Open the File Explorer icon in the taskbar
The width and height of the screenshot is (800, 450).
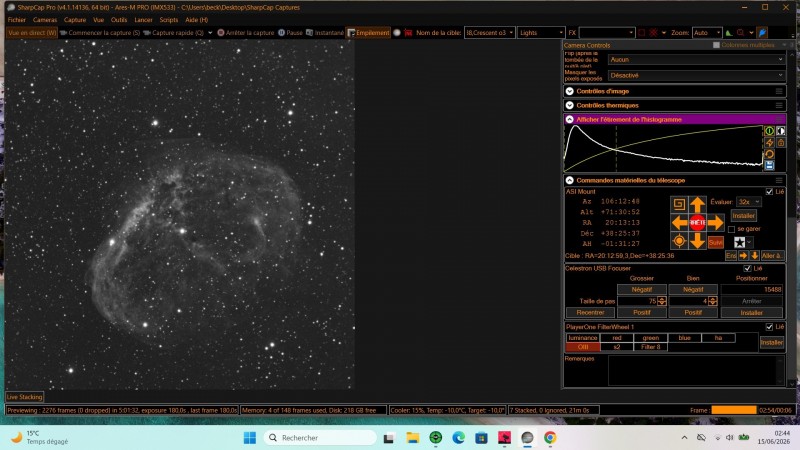(412, 438)
